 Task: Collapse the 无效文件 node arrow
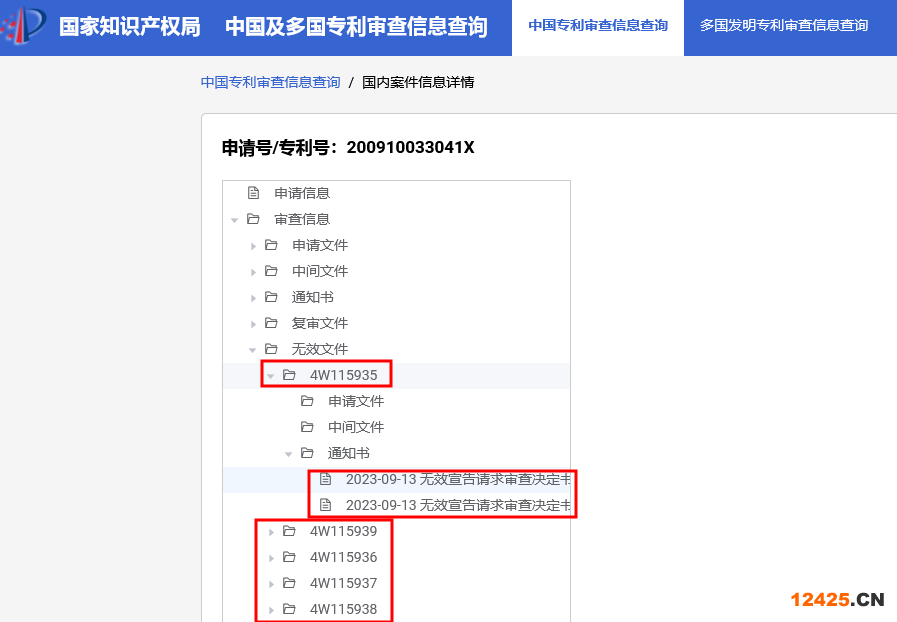pos(253,350)
